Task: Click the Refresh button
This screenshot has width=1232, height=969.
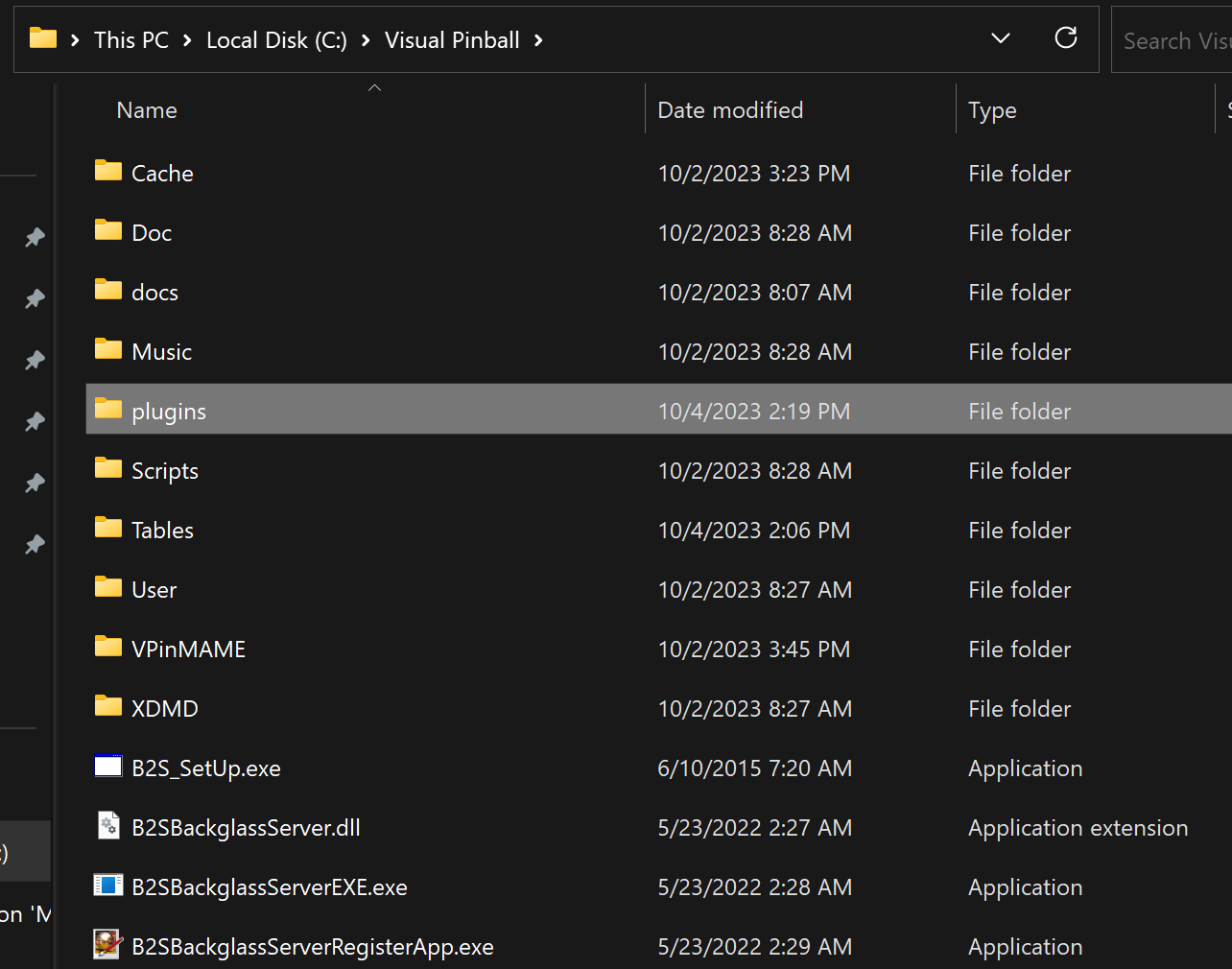Action: pyautogui.click(x=1065, y=37)
